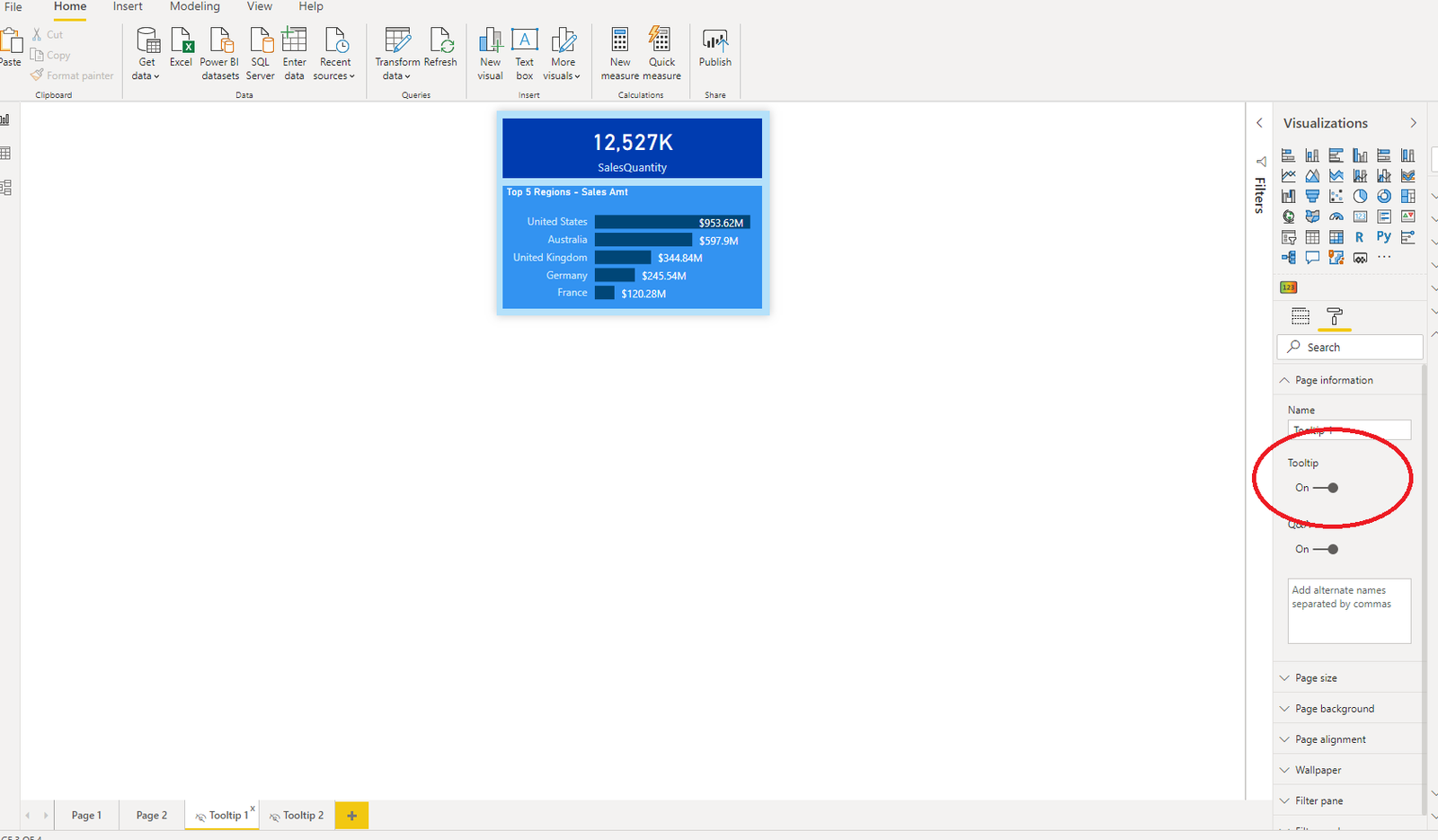
Task: Click inside the page Name field
Action: pyautogui.click(x=1347, y=429)
